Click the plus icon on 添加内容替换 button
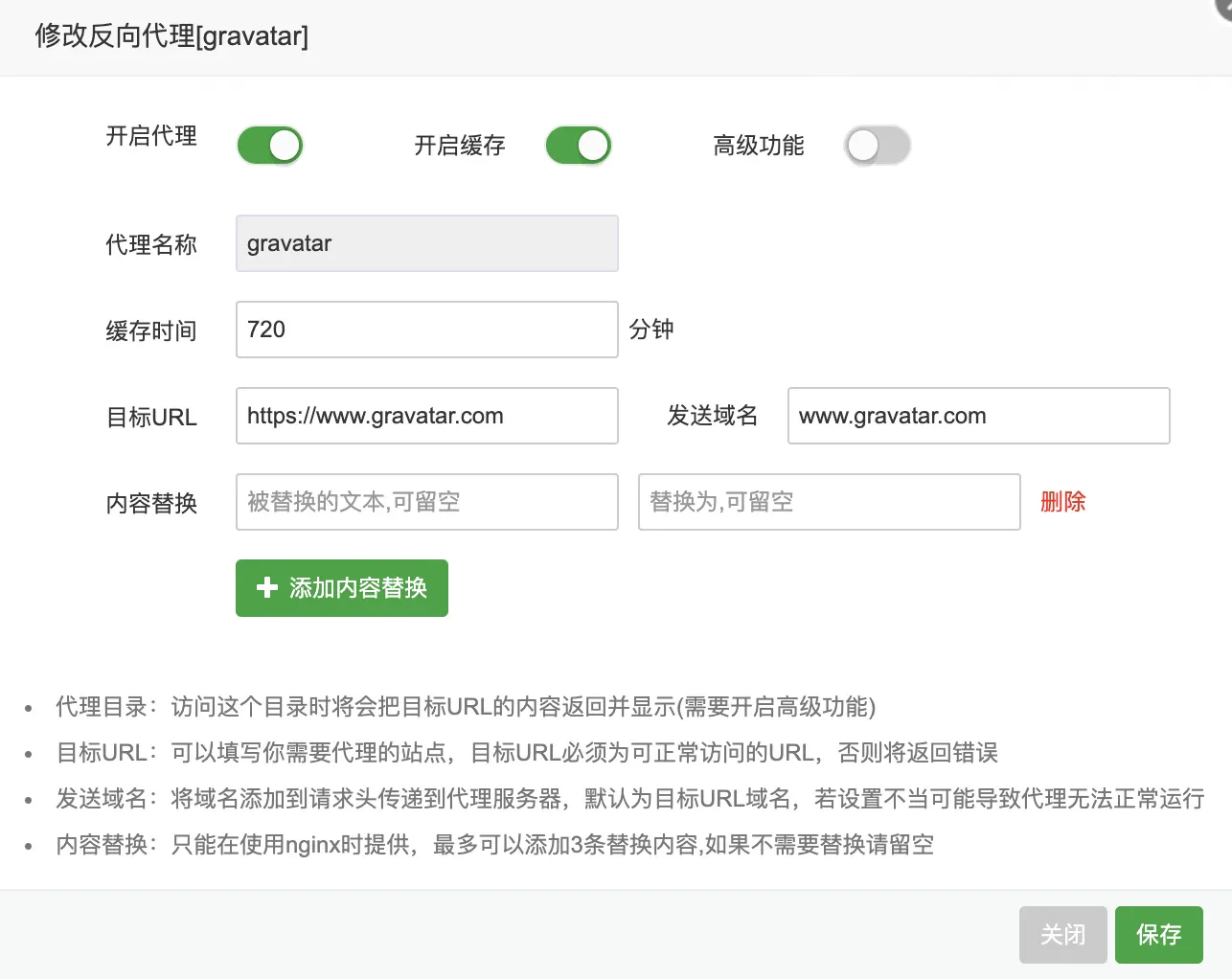Viewport: 1232px width, 979px height. pos(265,587)
